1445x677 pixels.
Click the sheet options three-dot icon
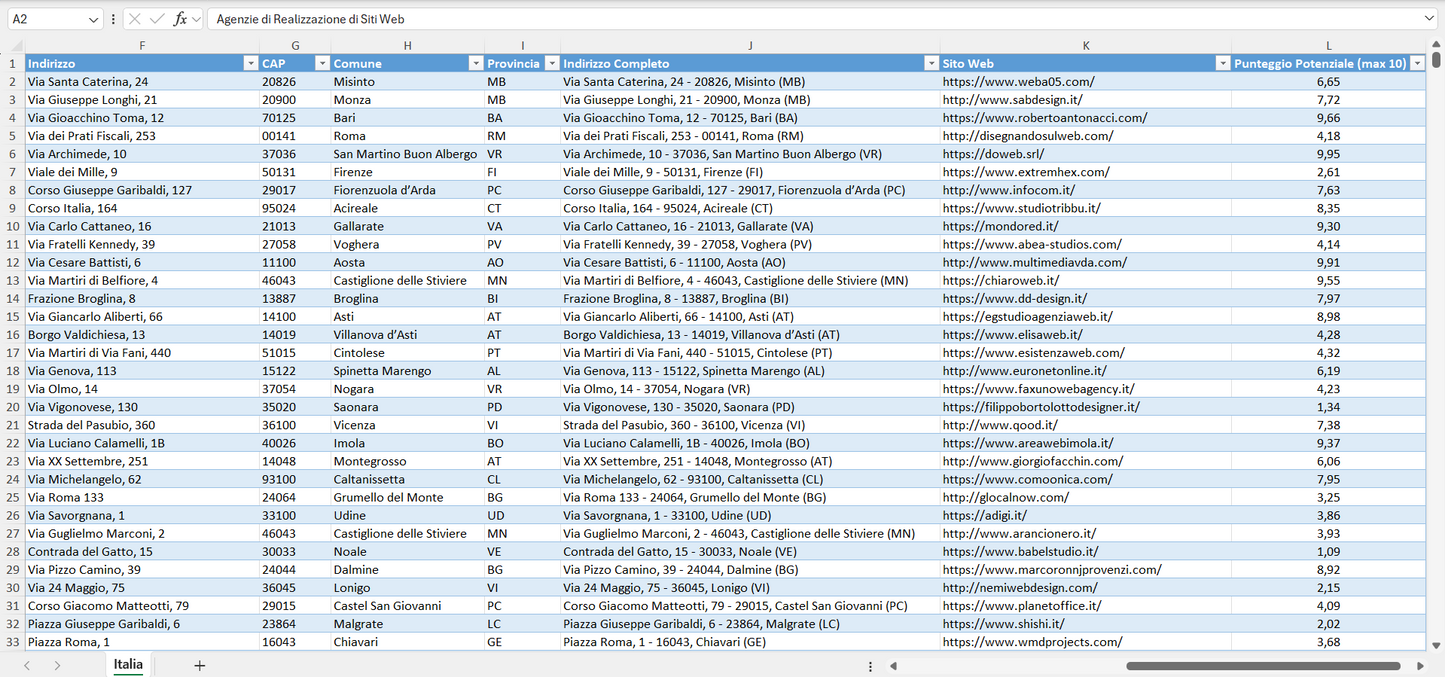(869, 664)
